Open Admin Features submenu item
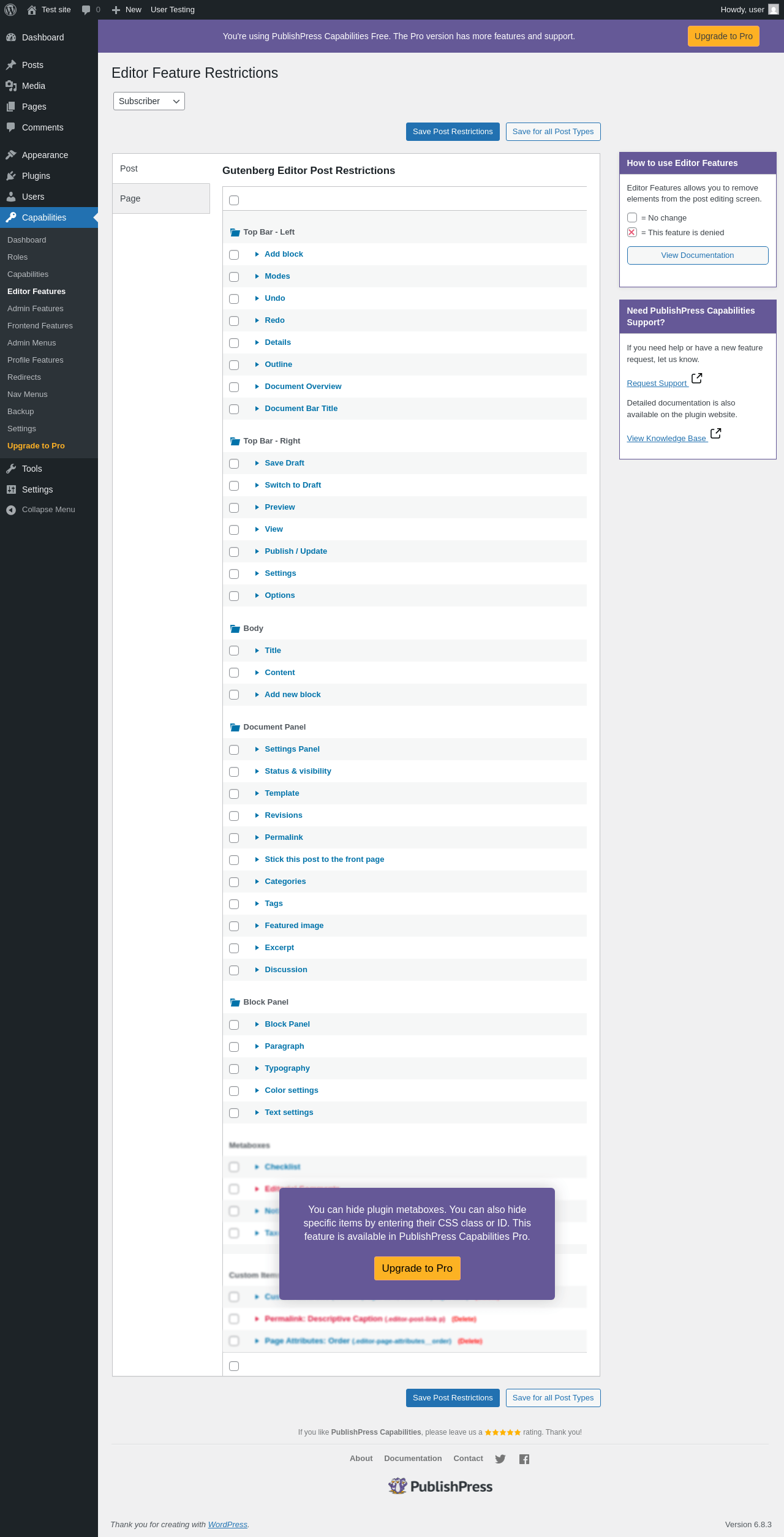Screen dimensions: 784x1537 [x=49, y=309]
